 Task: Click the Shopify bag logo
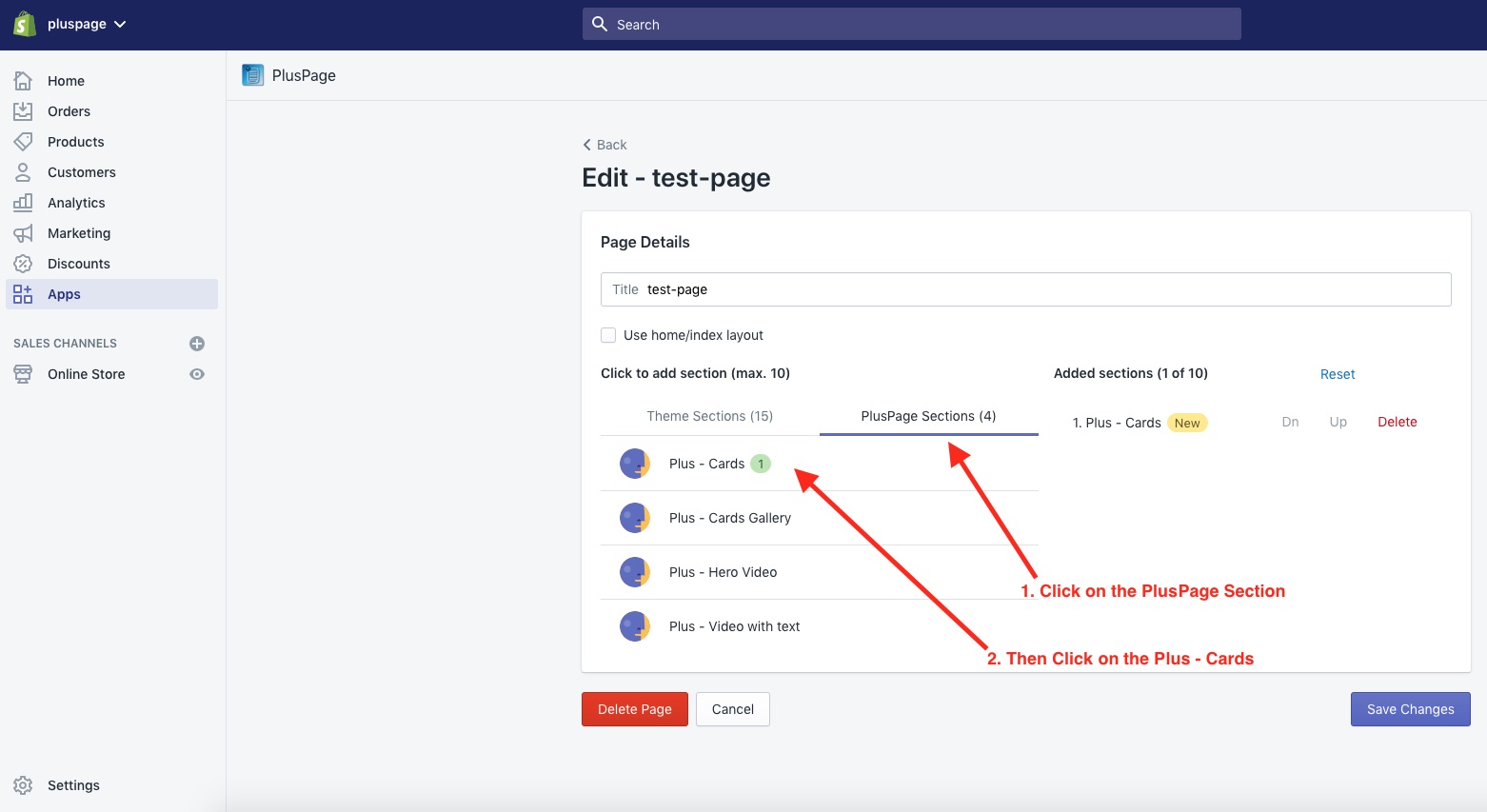[25, 24]
